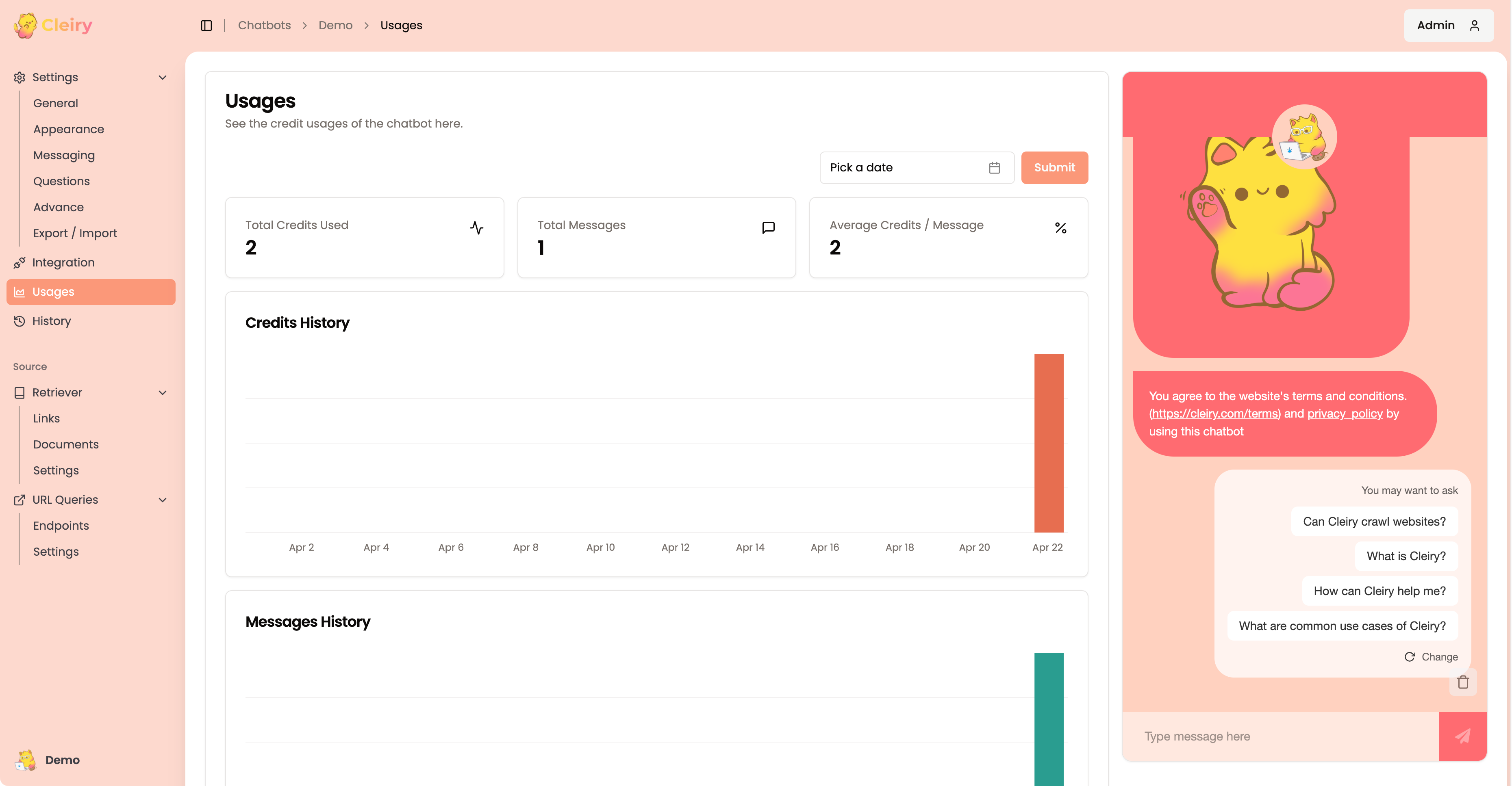Viewport: 1512px width, 786px height.
Task: Click the teal bar in Messages History
Action: click(x=1049, y=719)
